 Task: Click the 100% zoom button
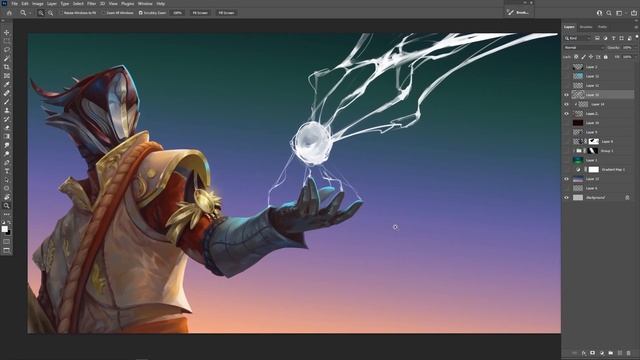(178, 13)
